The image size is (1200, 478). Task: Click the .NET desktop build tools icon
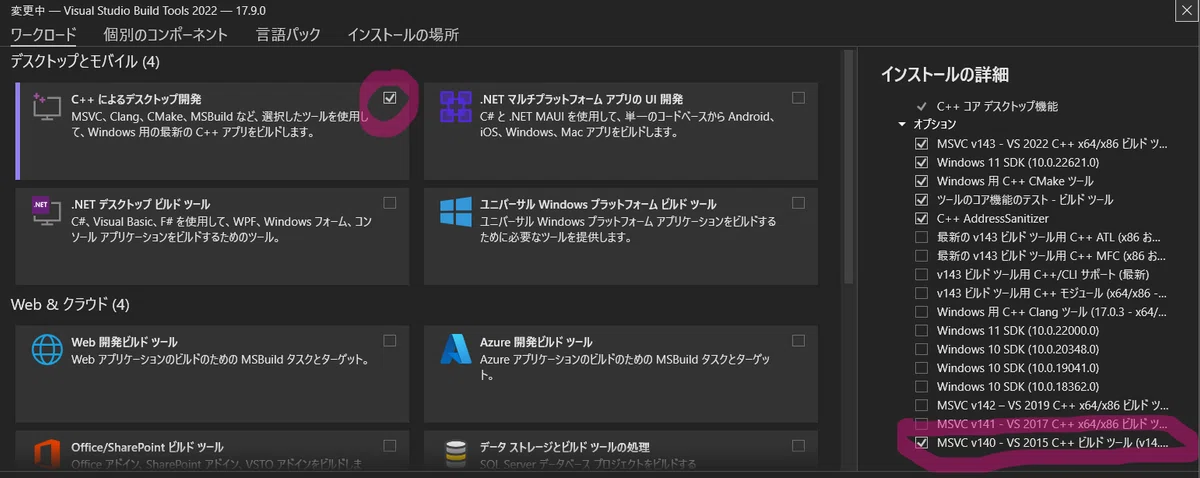(48, 210)
